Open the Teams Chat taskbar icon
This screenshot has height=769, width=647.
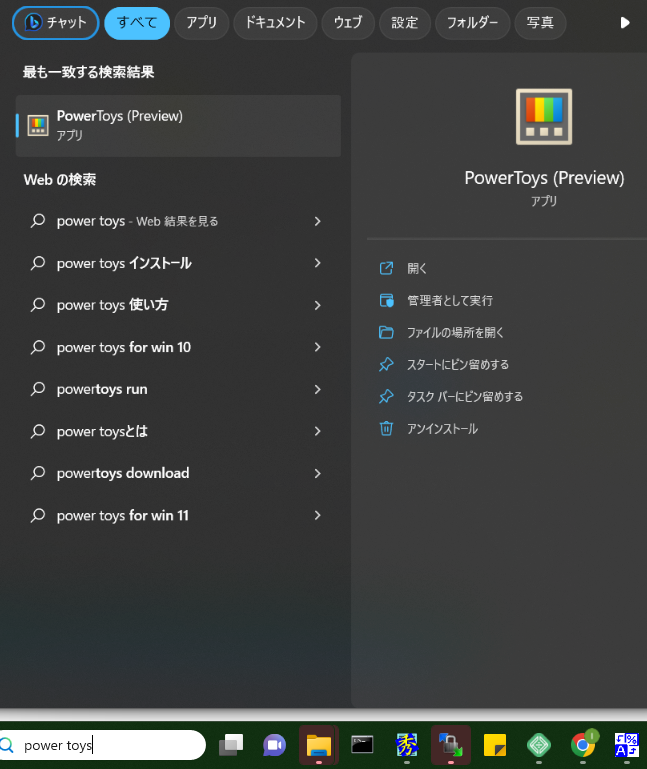(x=274, y=745)
